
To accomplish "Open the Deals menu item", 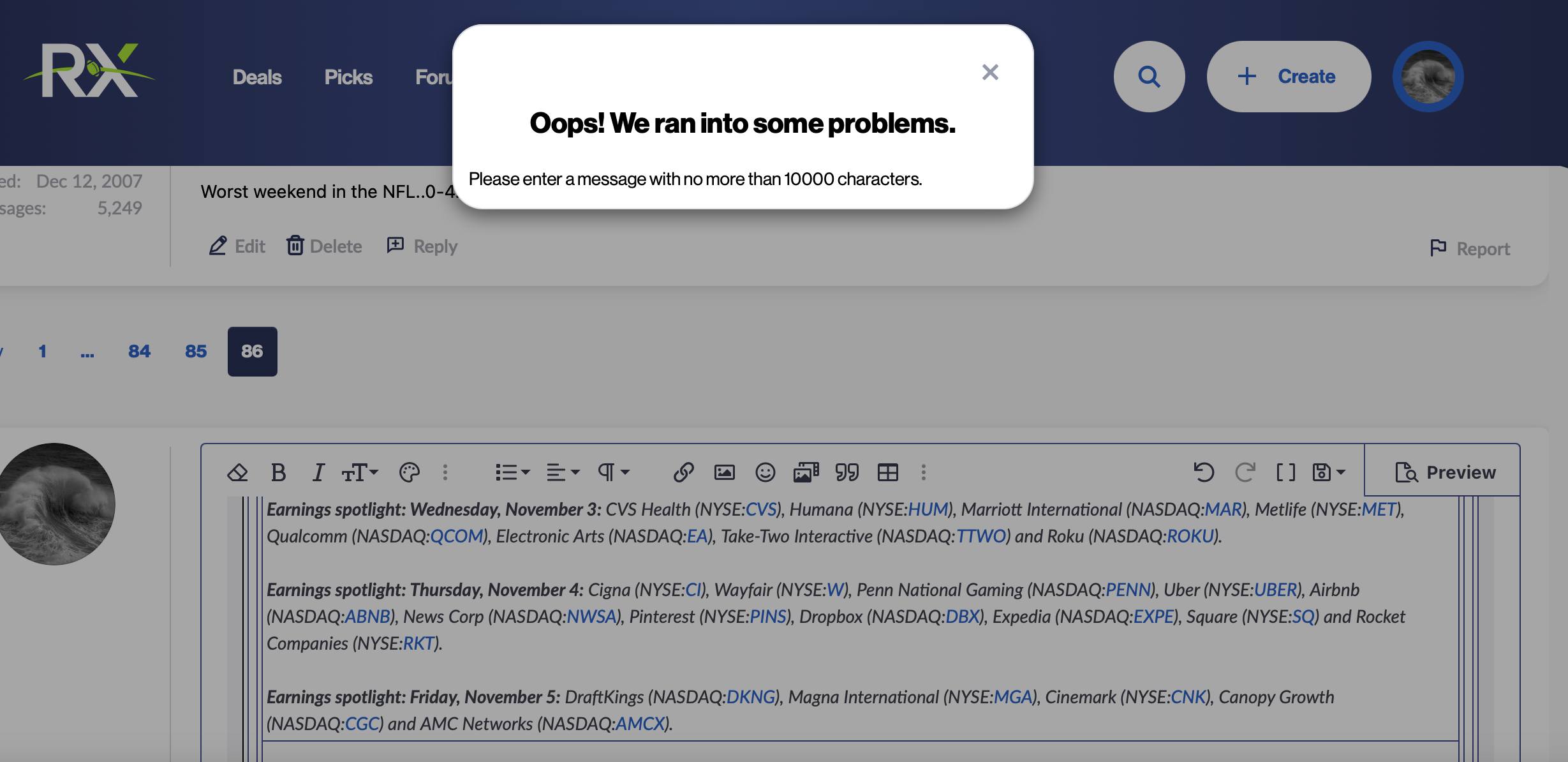I will (257, 77).
